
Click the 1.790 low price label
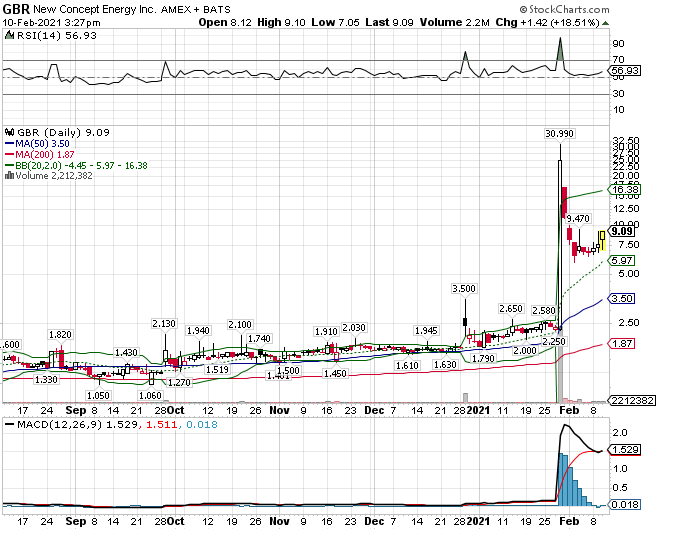point(483,358)
